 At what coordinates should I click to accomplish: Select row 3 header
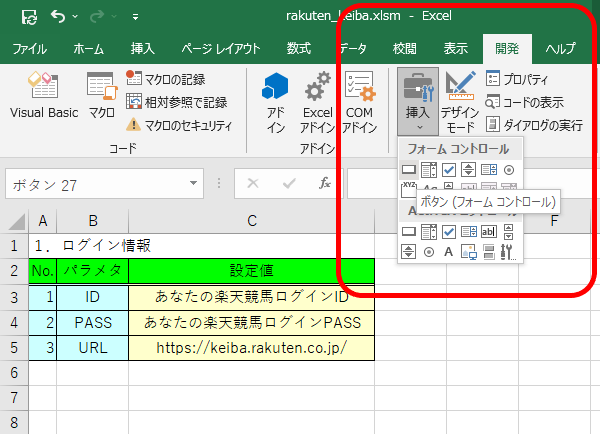coord(14,297)
